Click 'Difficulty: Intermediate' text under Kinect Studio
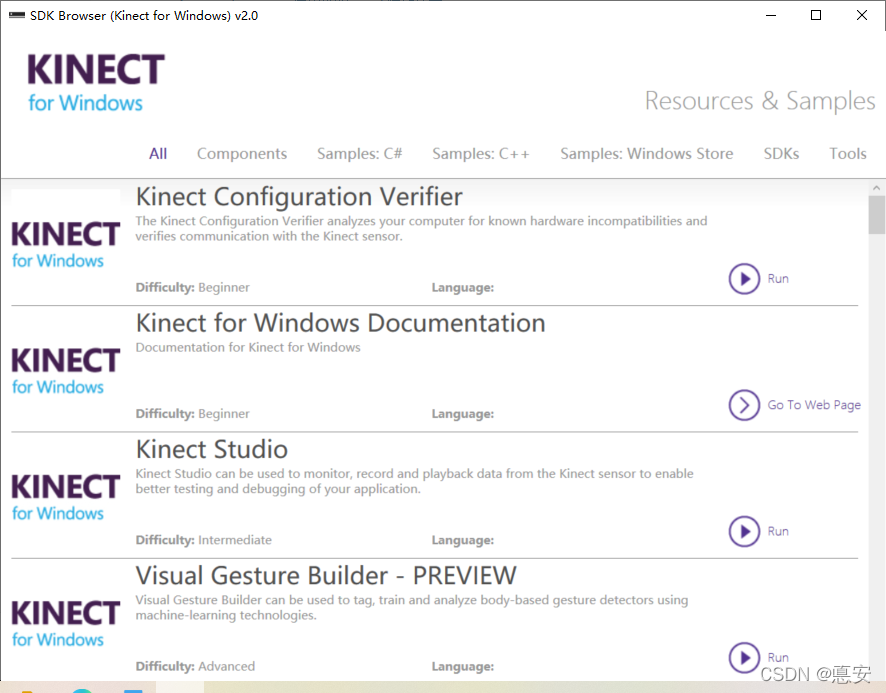This screenshot has width=886, height=693. 203,540
